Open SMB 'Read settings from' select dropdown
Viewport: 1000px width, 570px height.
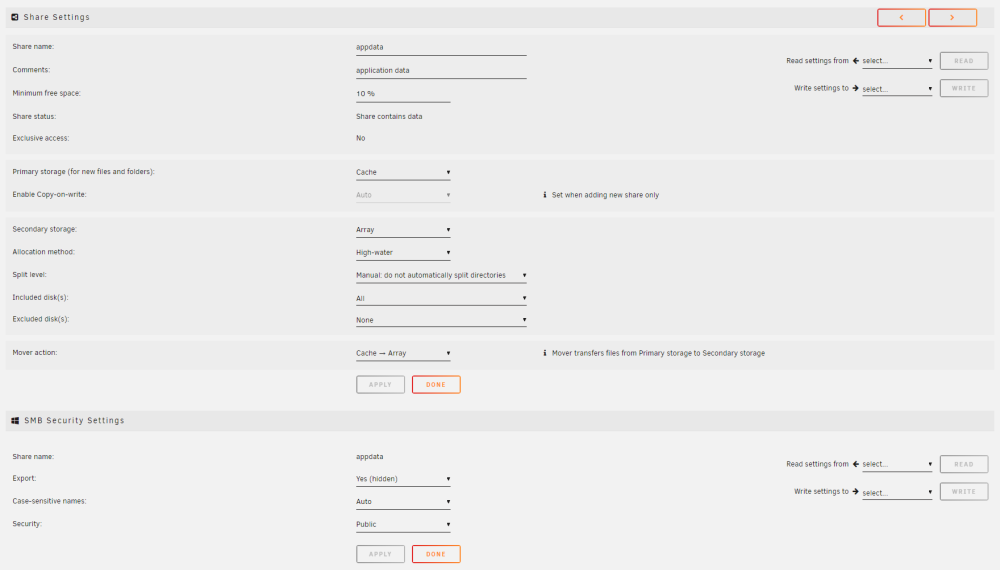pos(897,464)
